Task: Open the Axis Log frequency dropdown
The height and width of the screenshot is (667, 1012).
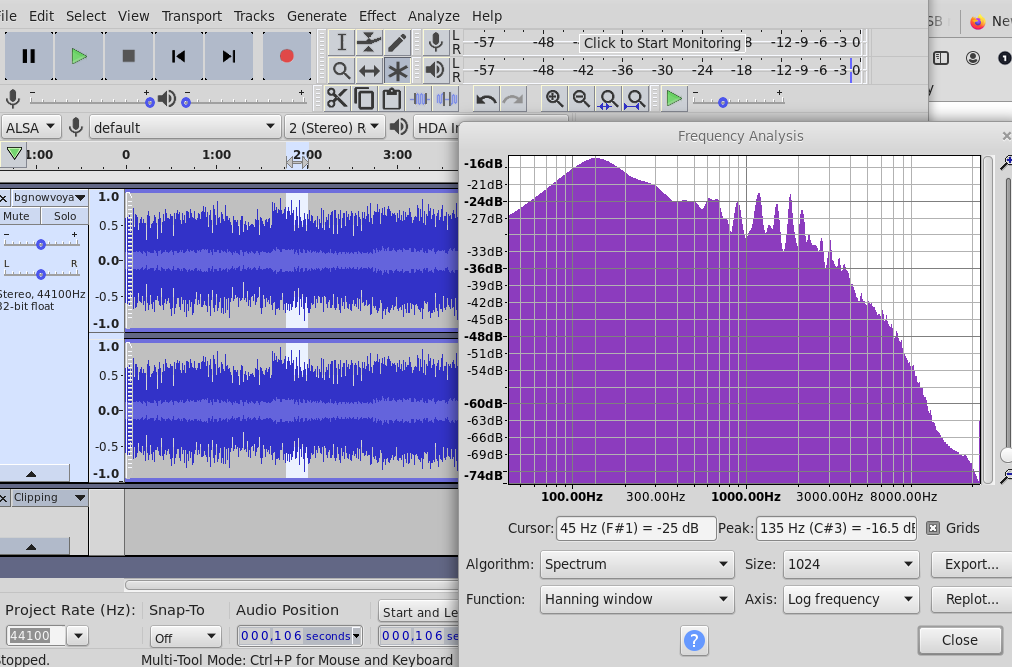Action: click(851, 599)
